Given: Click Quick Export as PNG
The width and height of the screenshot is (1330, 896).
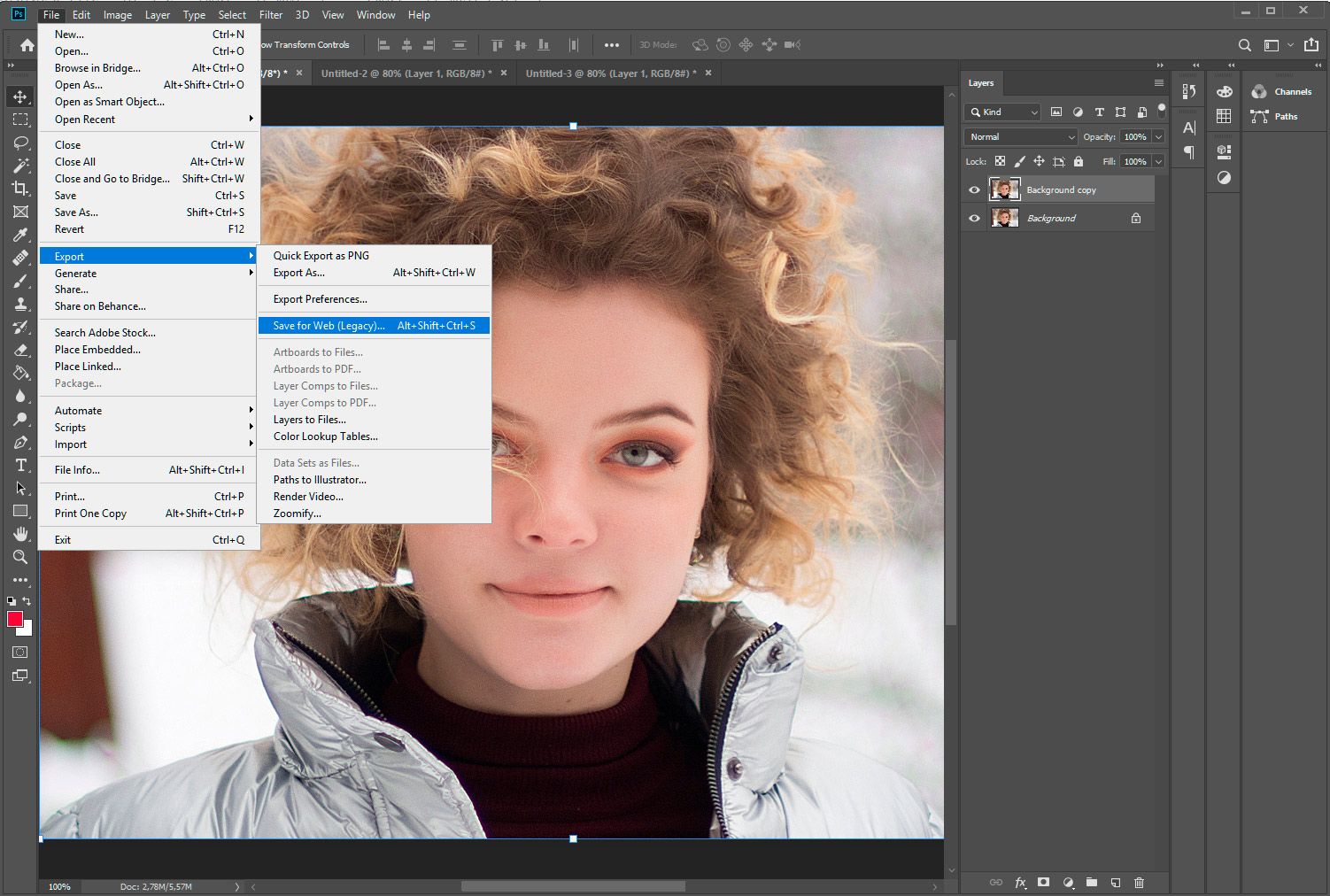Looking at the screenshot, I should tap(321, 255).
